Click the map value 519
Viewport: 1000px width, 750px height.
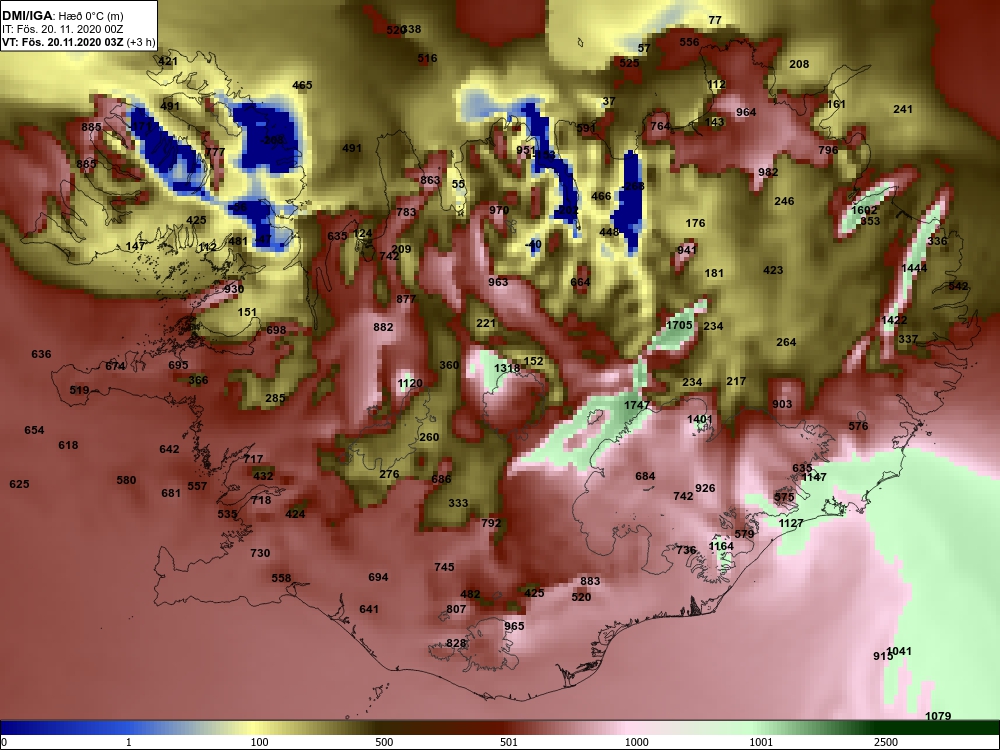tap(79, 390)
